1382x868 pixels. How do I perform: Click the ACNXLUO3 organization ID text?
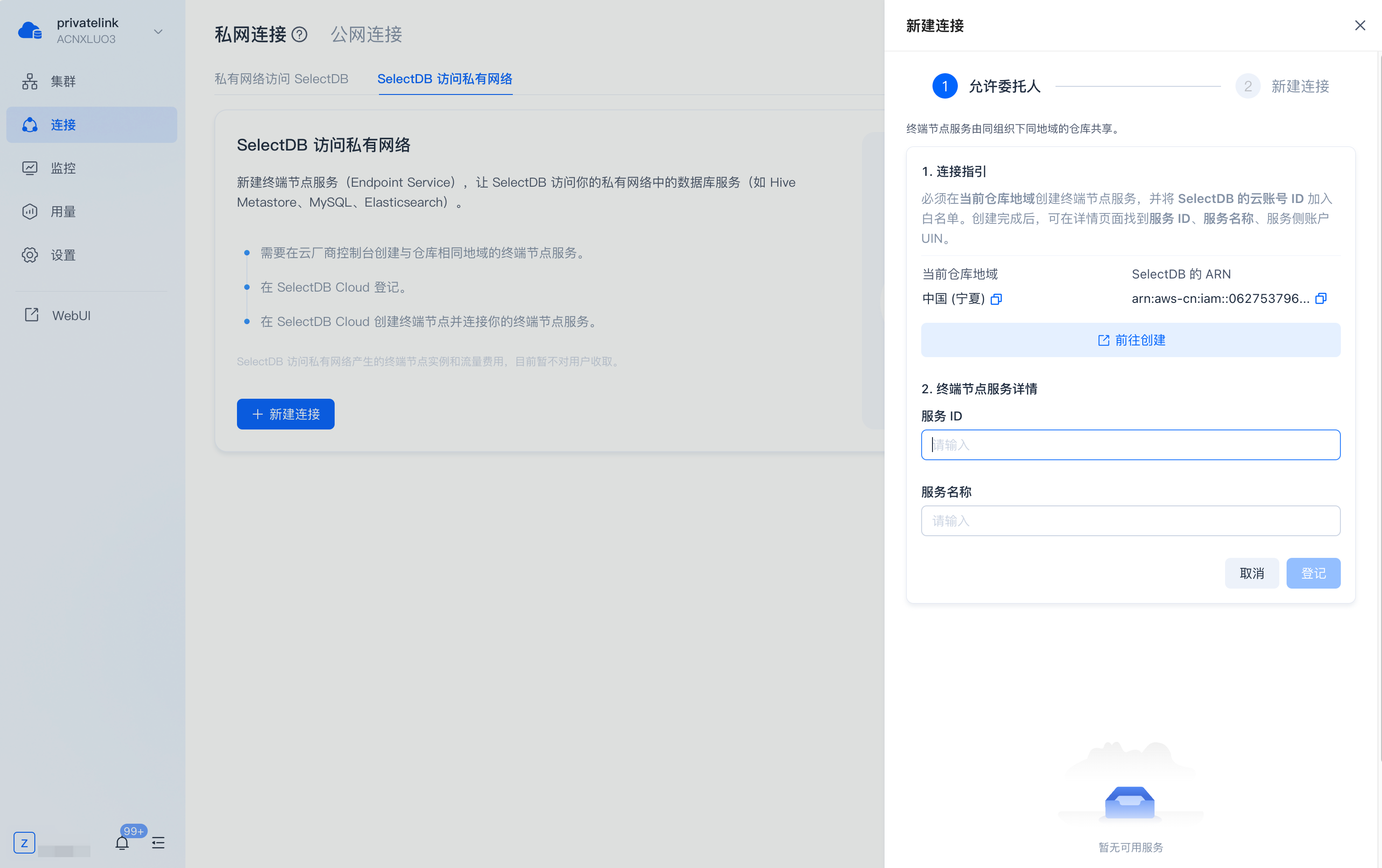tap(86, 39)
